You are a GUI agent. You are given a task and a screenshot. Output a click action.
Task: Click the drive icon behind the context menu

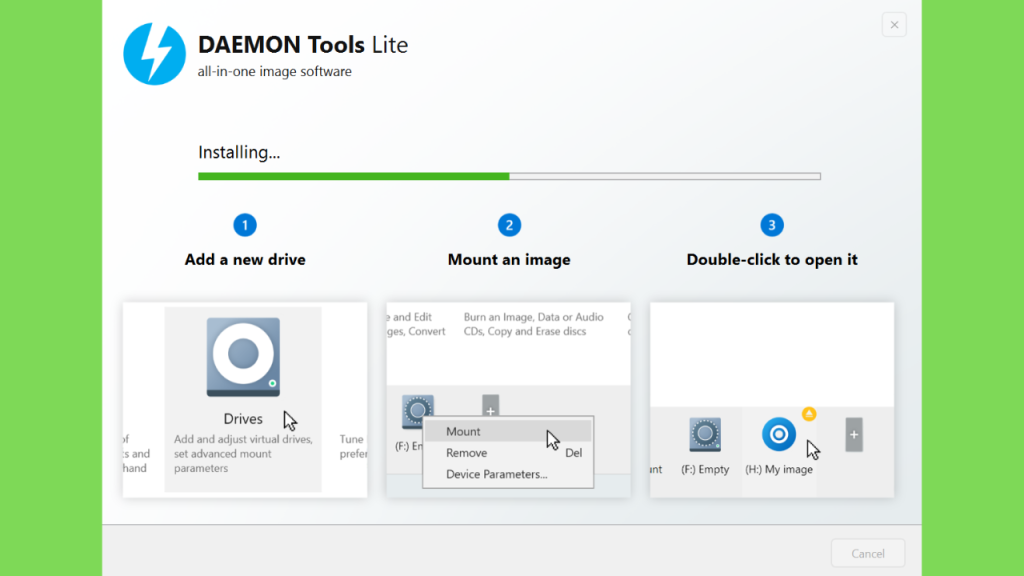point(417,411)
